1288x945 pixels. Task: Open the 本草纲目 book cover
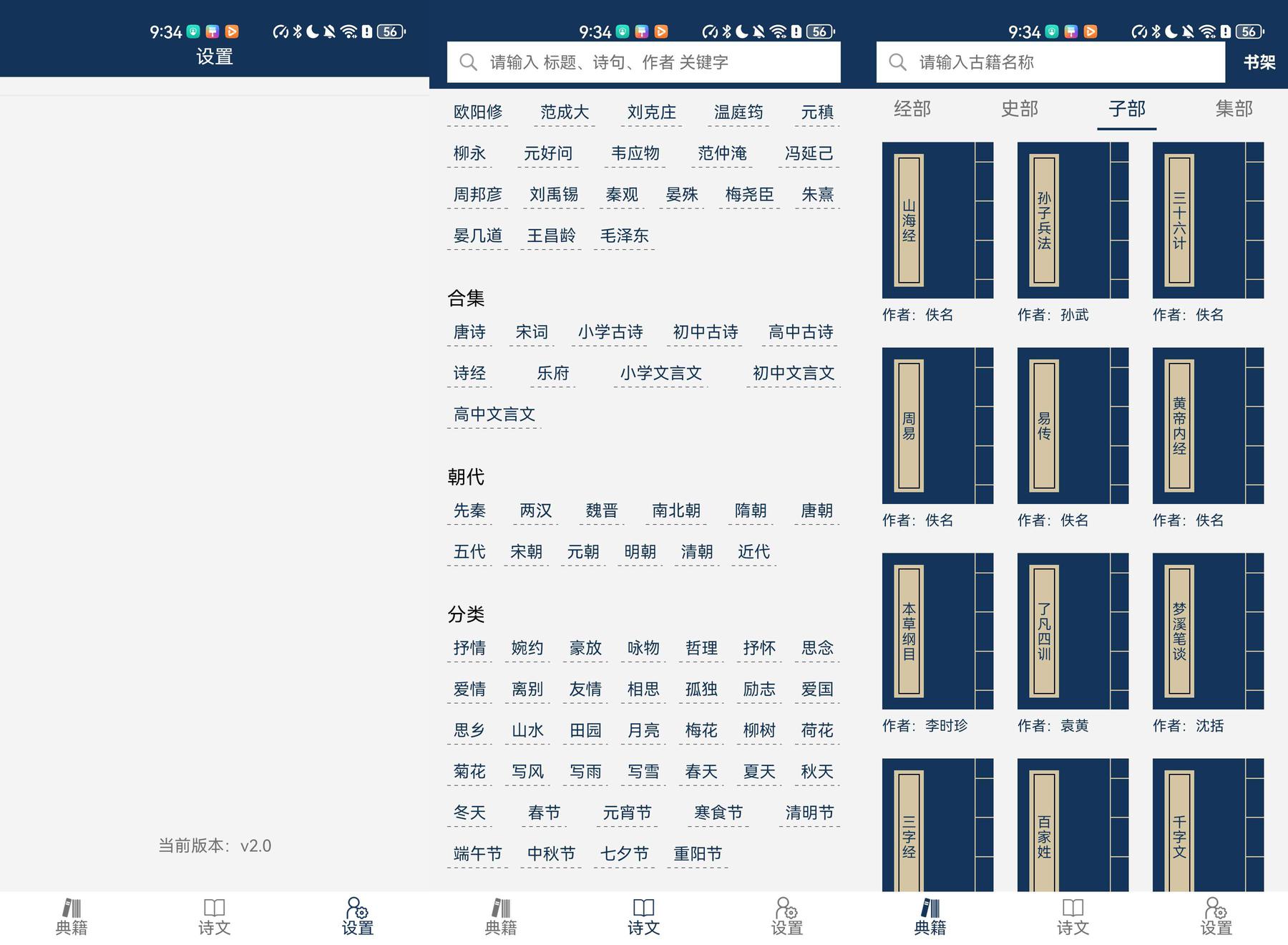[937, 631]
